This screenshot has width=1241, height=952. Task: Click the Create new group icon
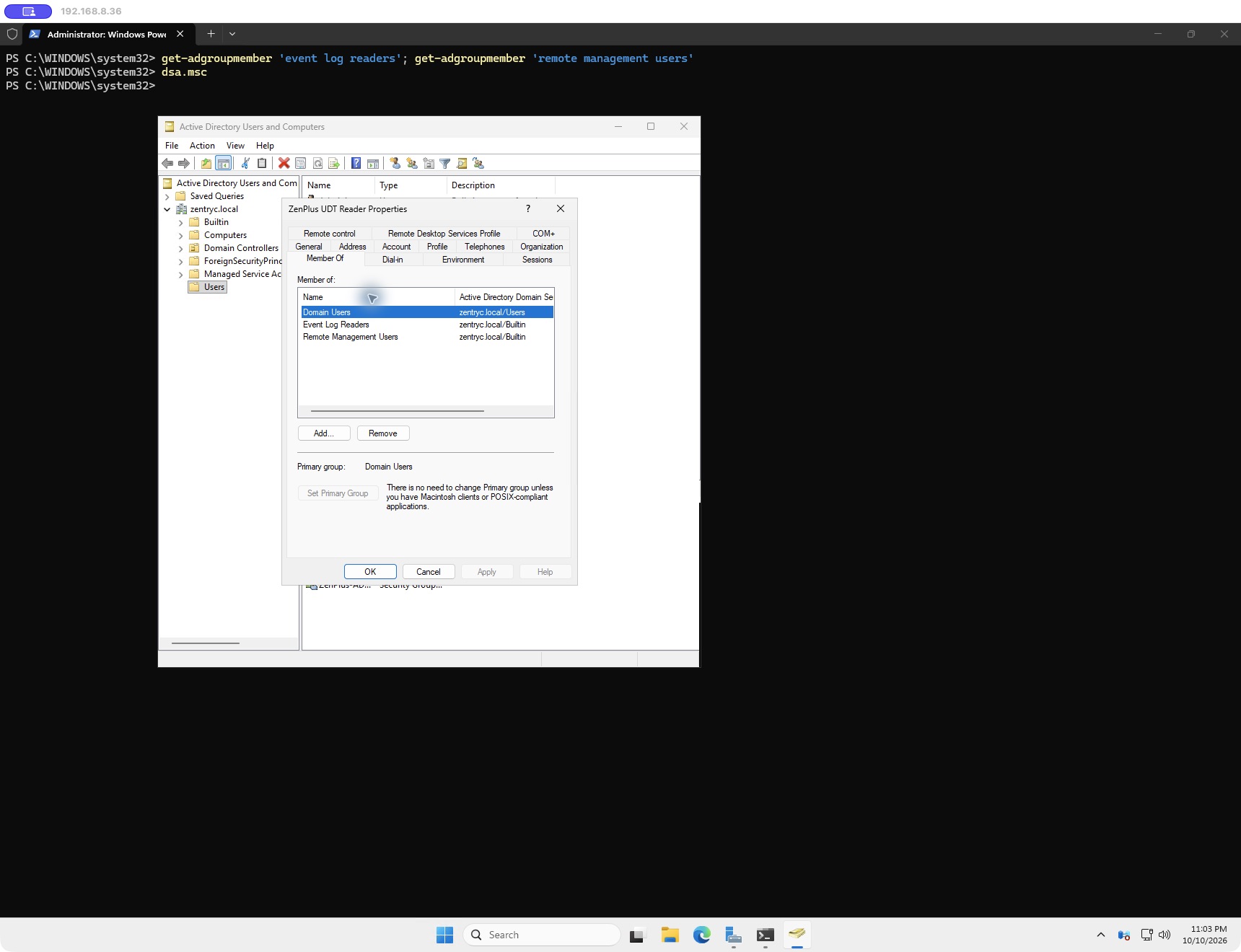[412, 164]
